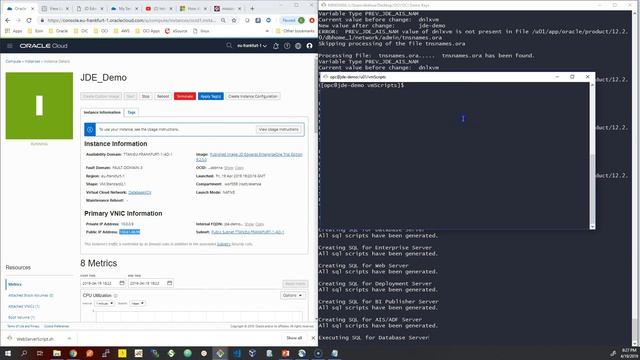Click the Stop instance button

click(x=146, y=96)
